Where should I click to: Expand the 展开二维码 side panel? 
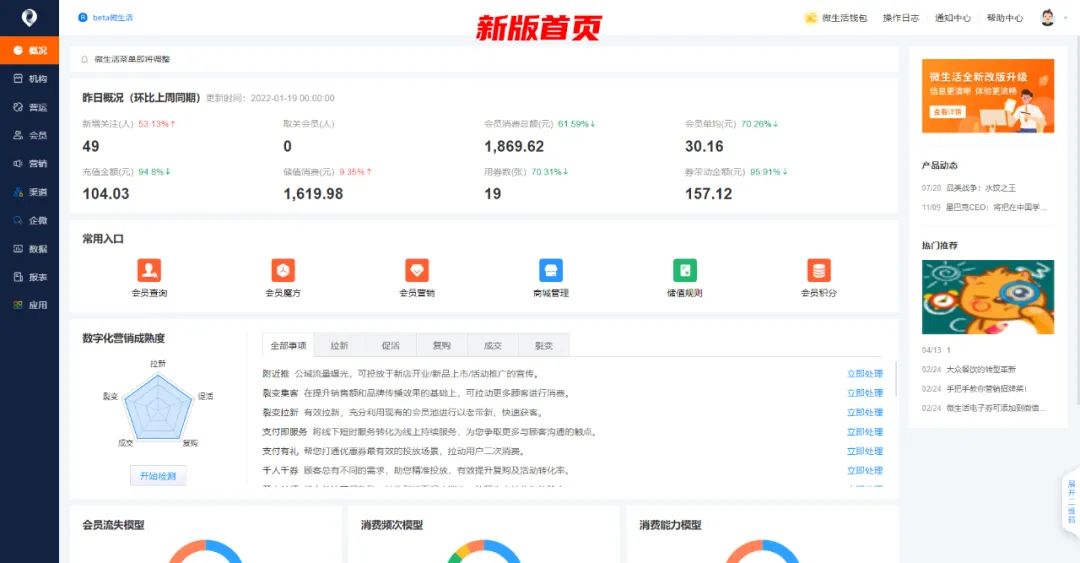1071,501
